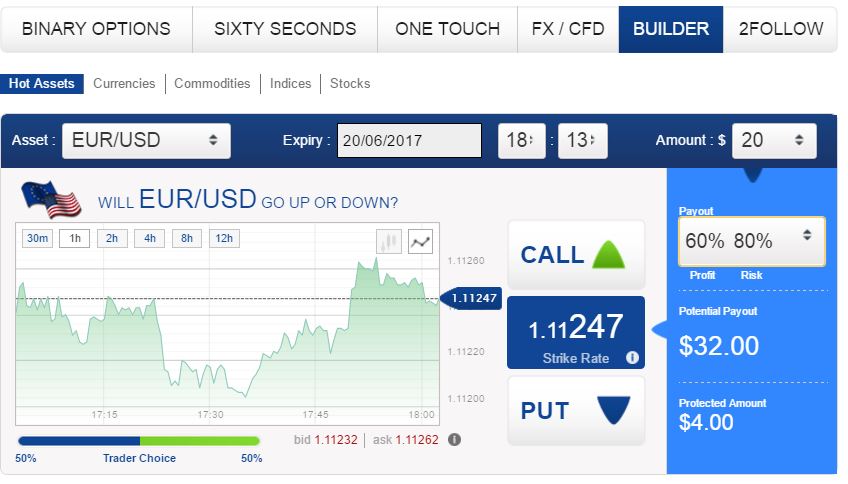This screenshot has width=848, height=484.
Task: Click the green CALL up arrow
Action: point(608,254)
